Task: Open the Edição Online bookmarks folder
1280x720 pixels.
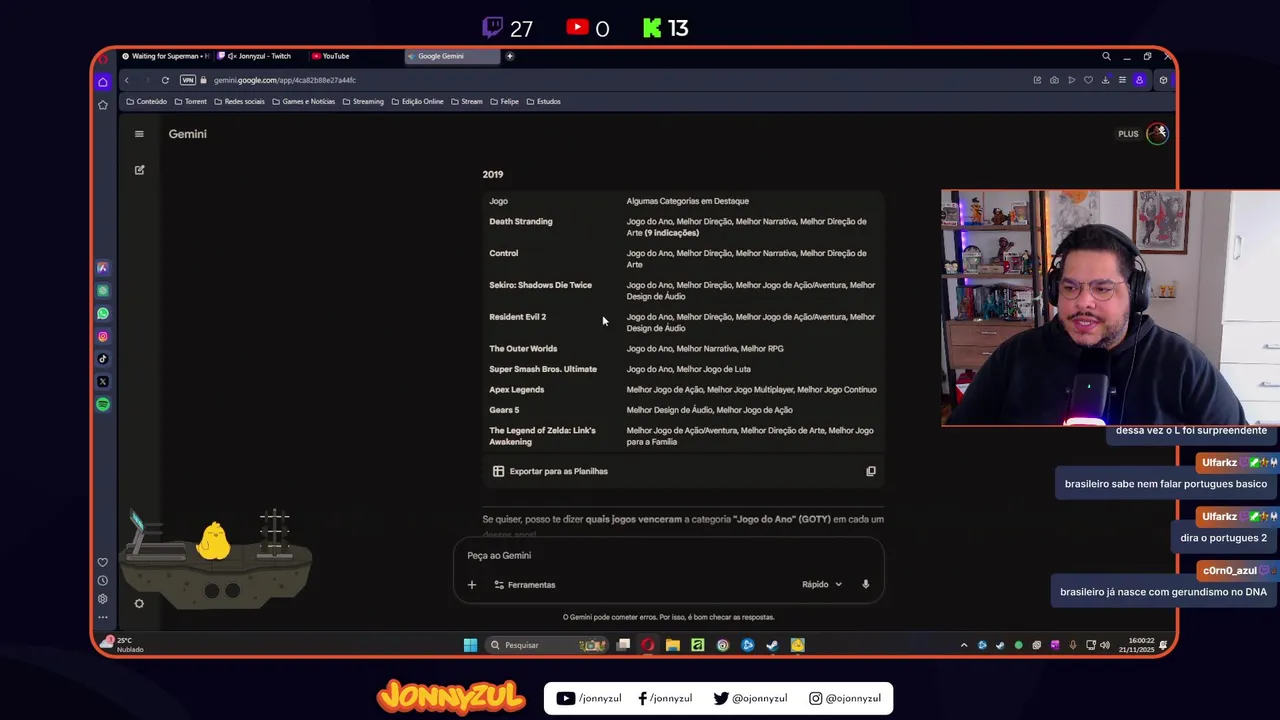Action: pos(417,101)
